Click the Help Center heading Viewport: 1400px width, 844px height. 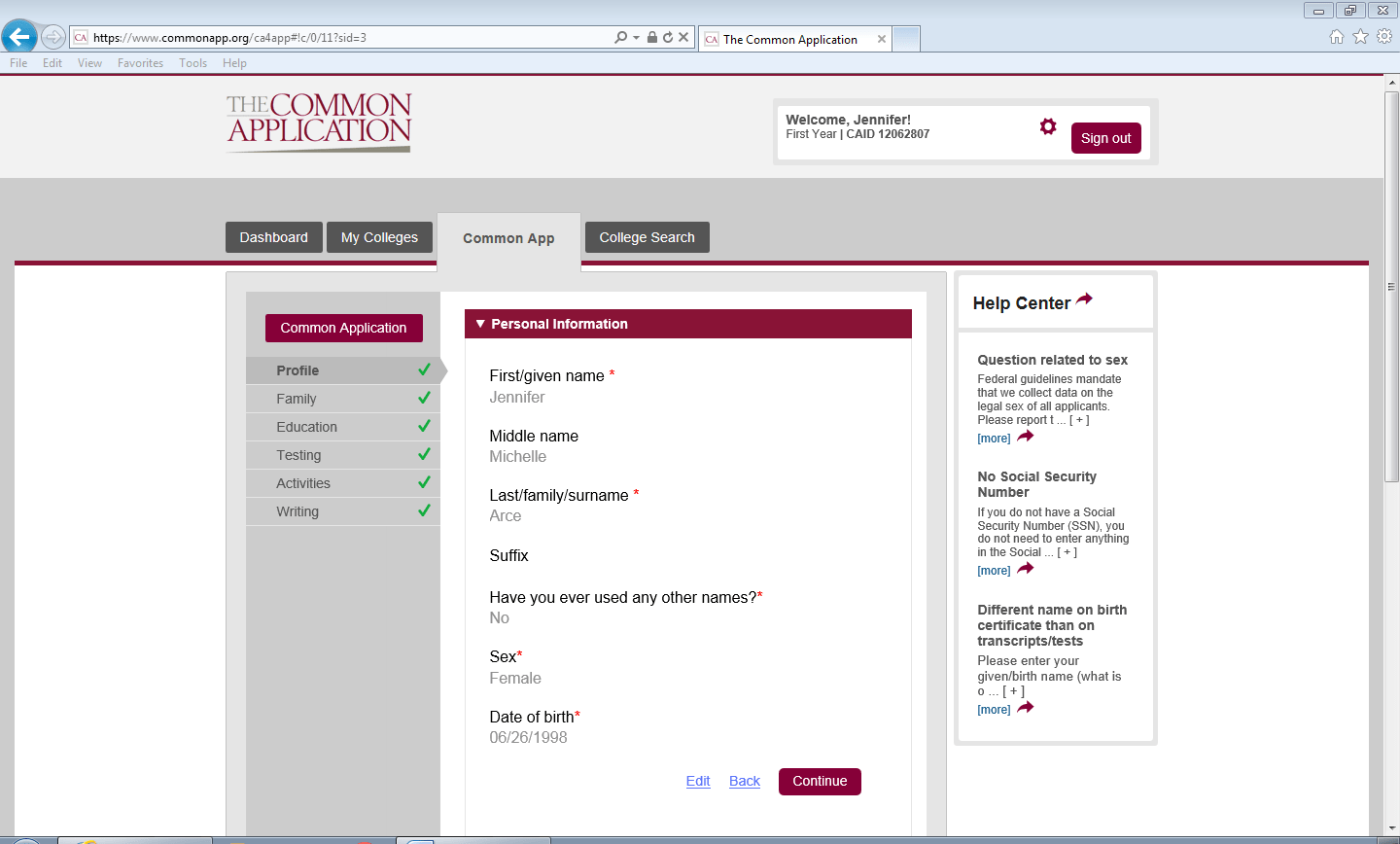[x=1021, y=303]
